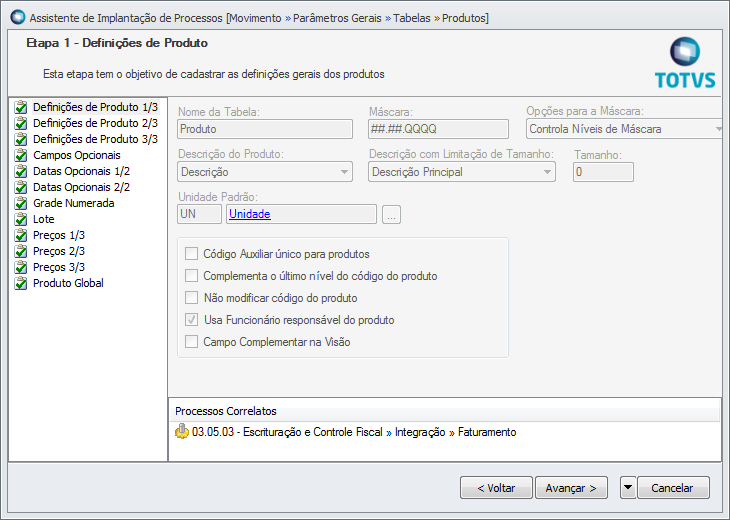Open the Opções para a Máscara dropdown
This screenshot has height=520, width=730.
[625, 129]
